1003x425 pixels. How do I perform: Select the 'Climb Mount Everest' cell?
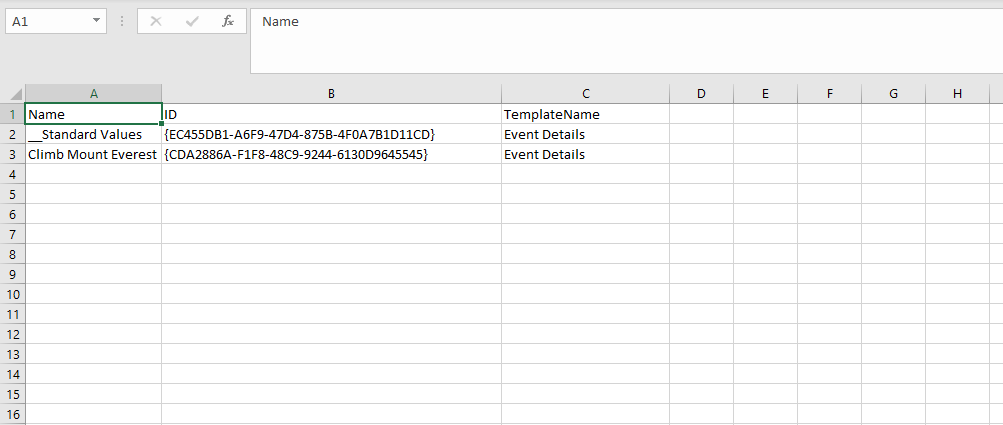point(93,154)
